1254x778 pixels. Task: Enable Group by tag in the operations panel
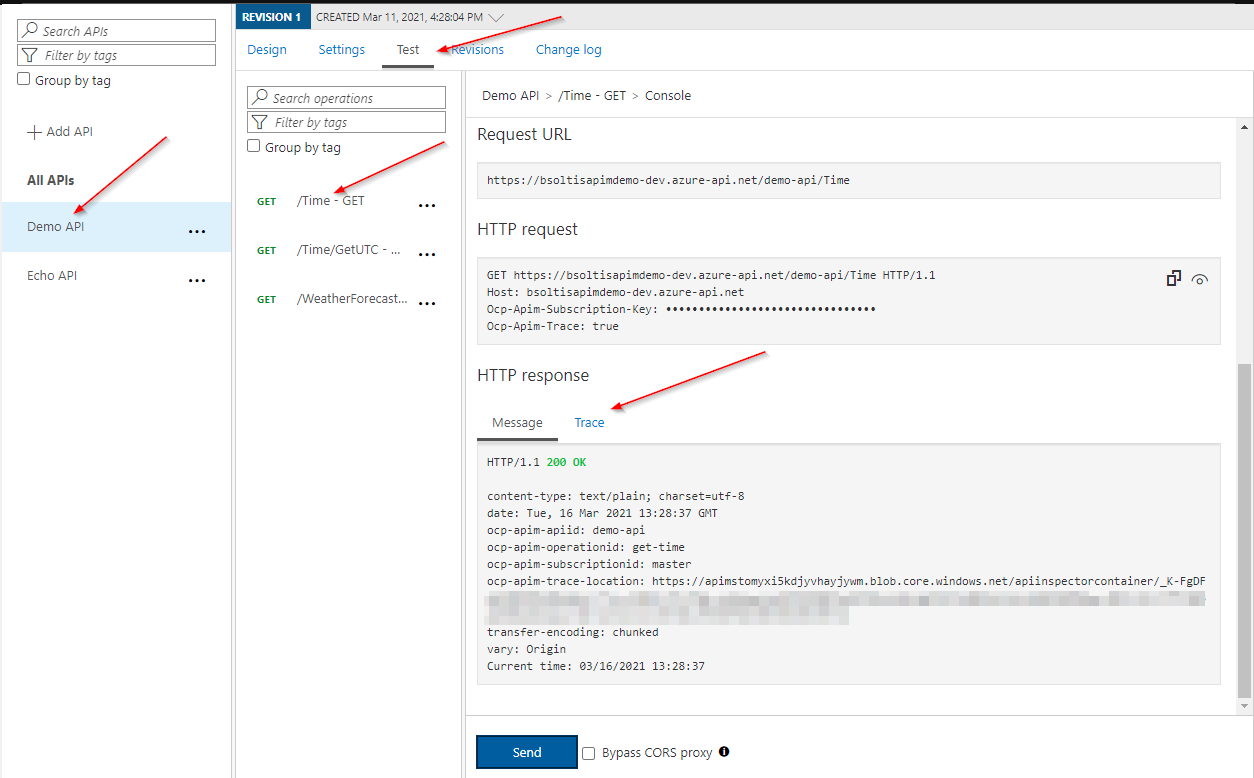pyautogui.click(x=254, y=146)
